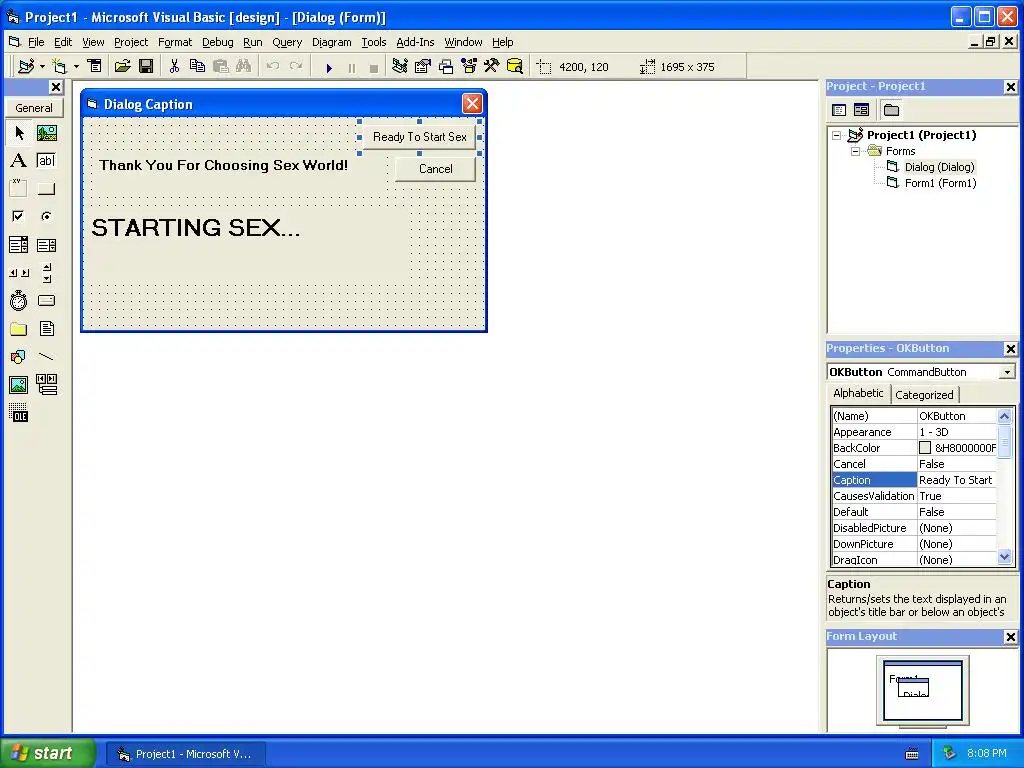Open the Properties Window toolbar icon
This screenshot has height=768, width=1024.
click(x=423, y=67)
